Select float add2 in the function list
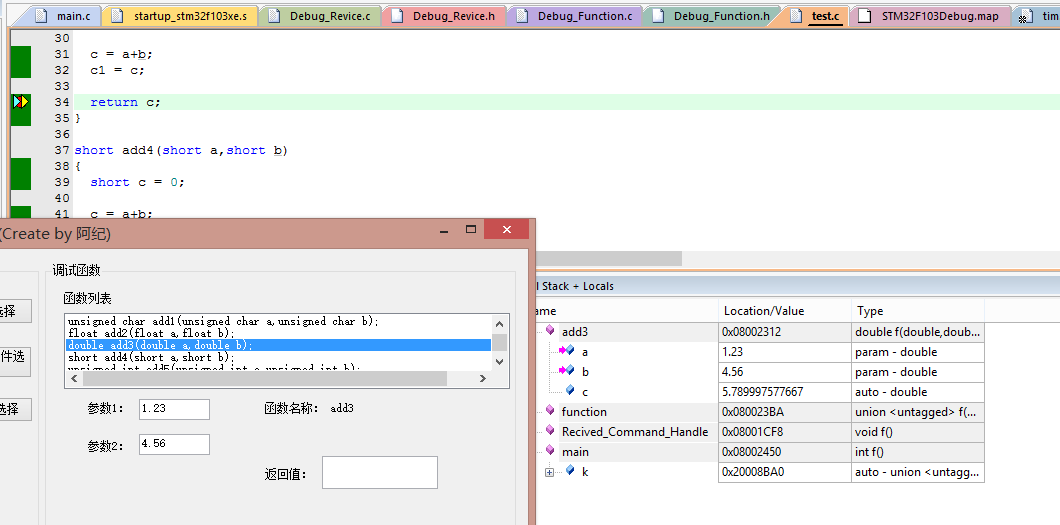Viewport: 1060px width, 525px height. 151,333
